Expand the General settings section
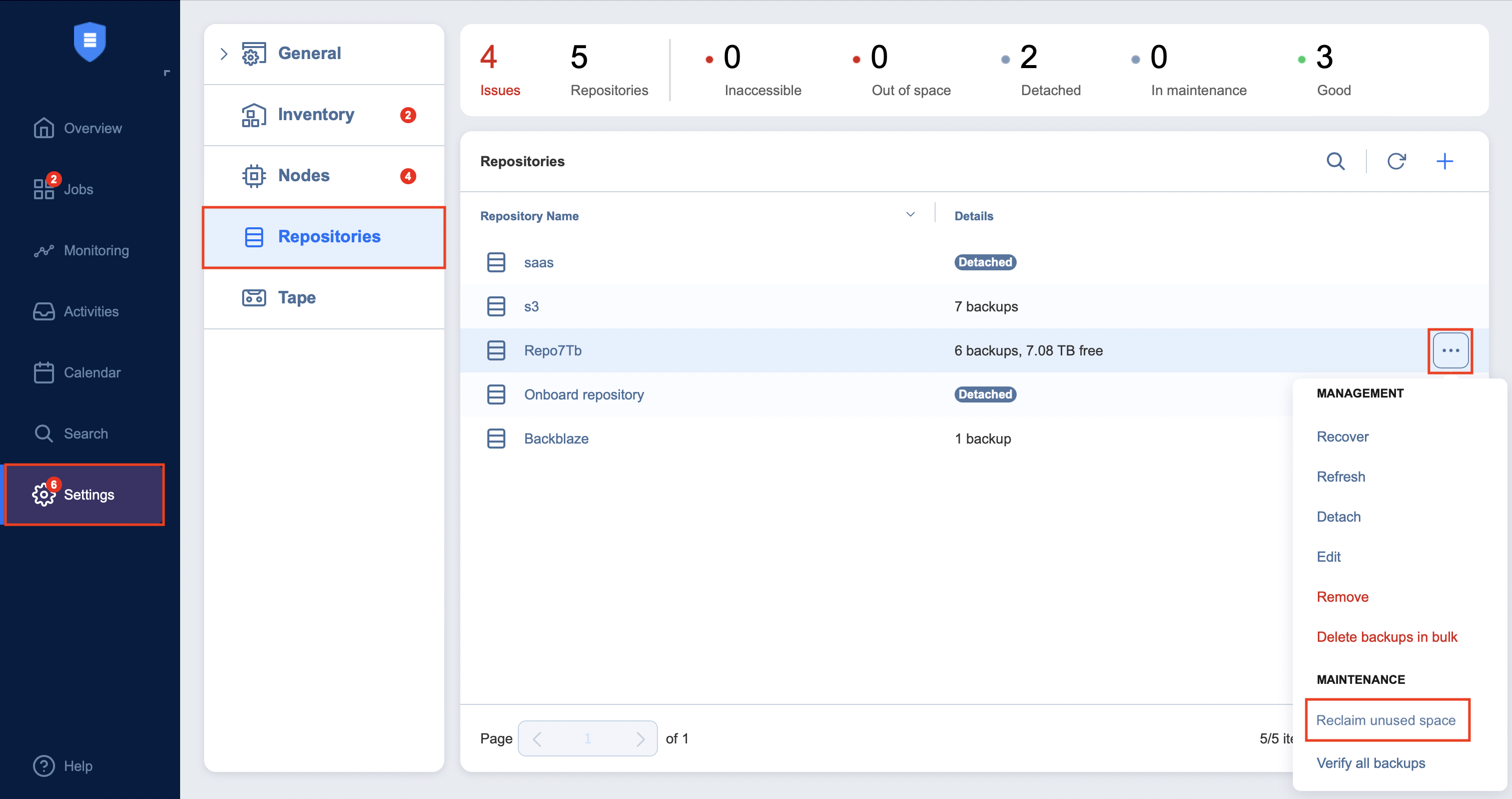This screenshot has width=1512, height=799. (224, 54)
